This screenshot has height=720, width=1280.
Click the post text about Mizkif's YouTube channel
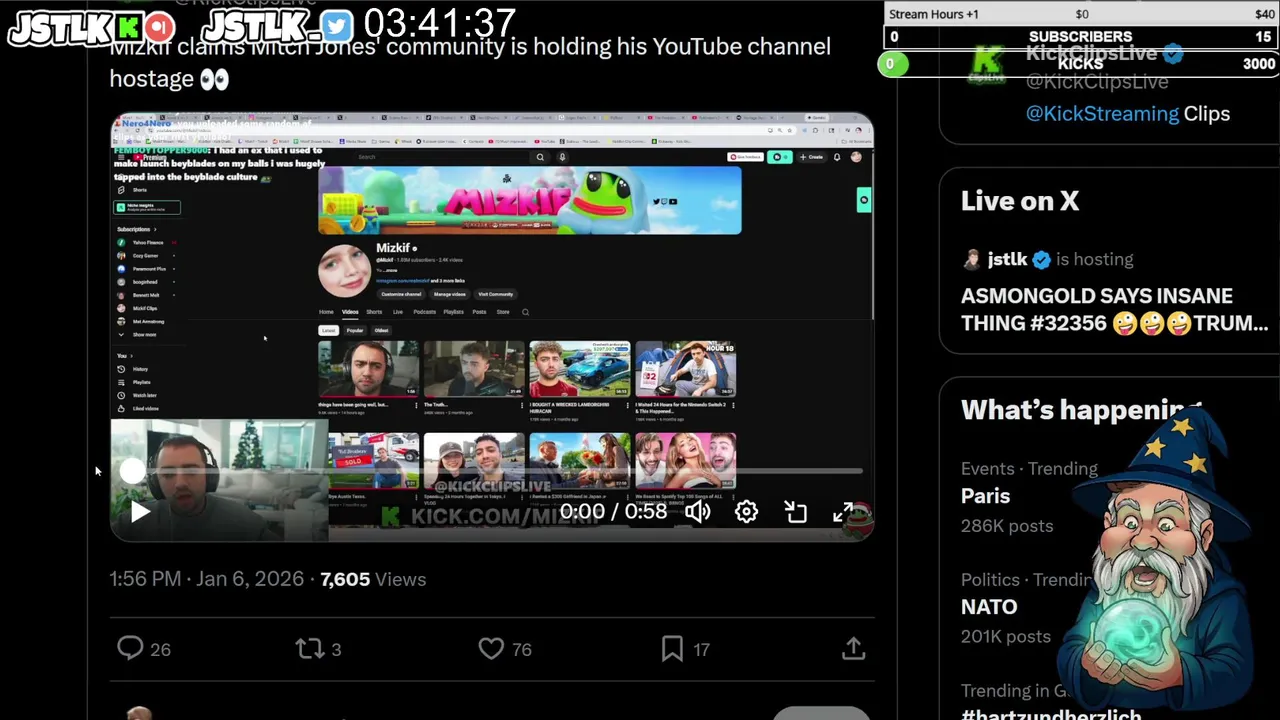470,63
